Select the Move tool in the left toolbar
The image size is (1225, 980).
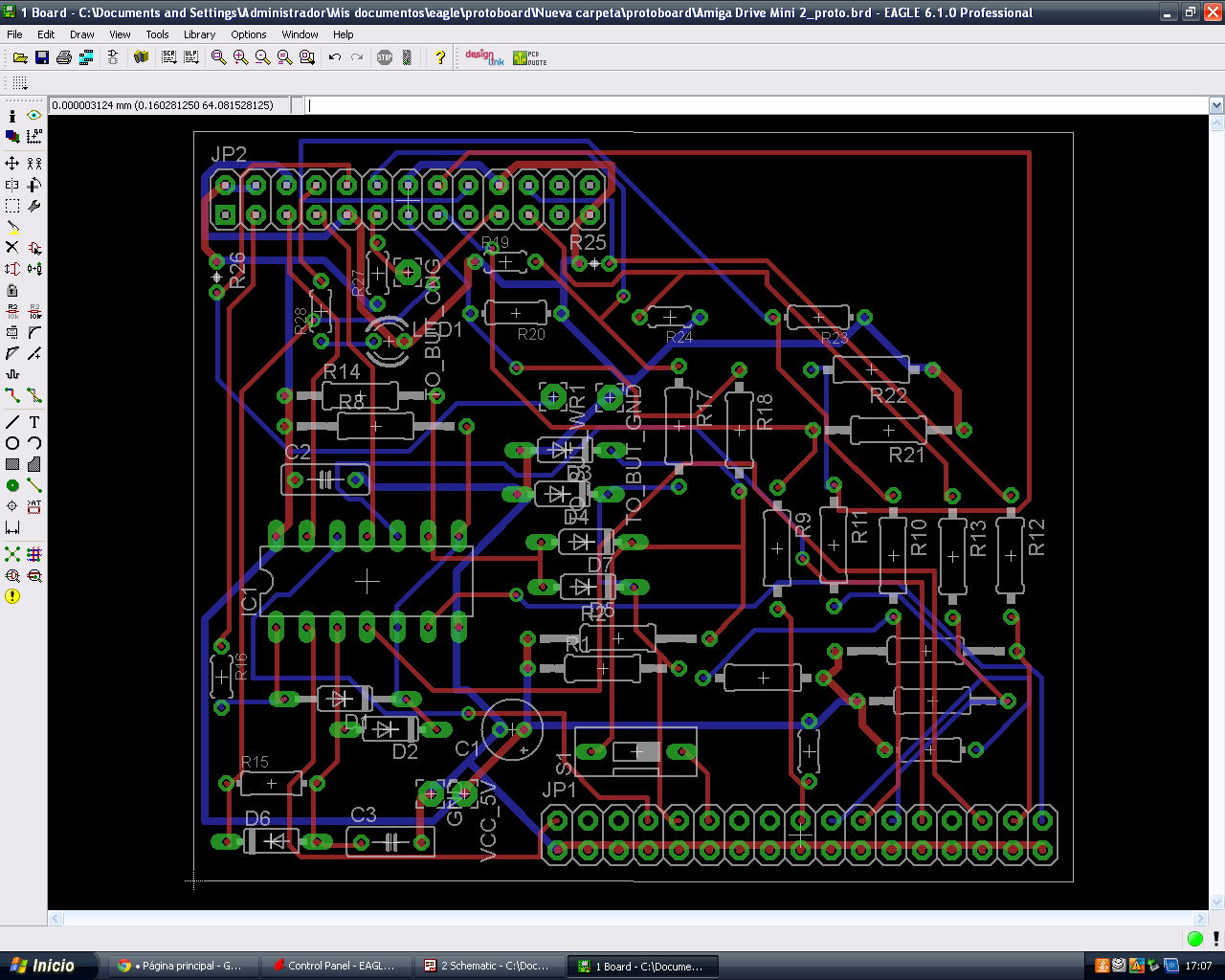tap(12, 164)
